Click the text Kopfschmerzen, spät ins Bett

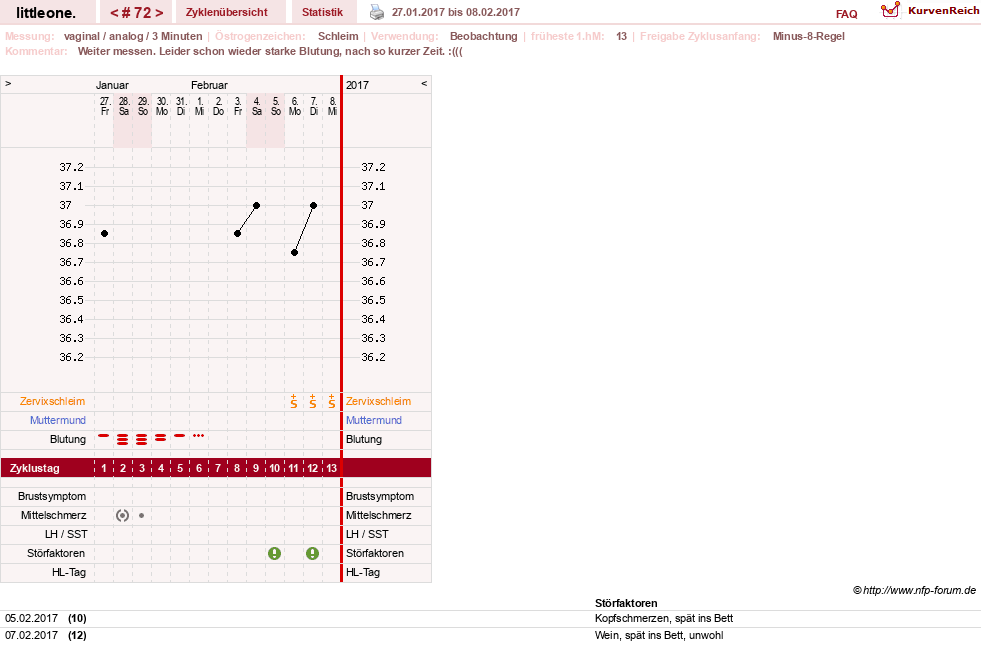[664, 619]
